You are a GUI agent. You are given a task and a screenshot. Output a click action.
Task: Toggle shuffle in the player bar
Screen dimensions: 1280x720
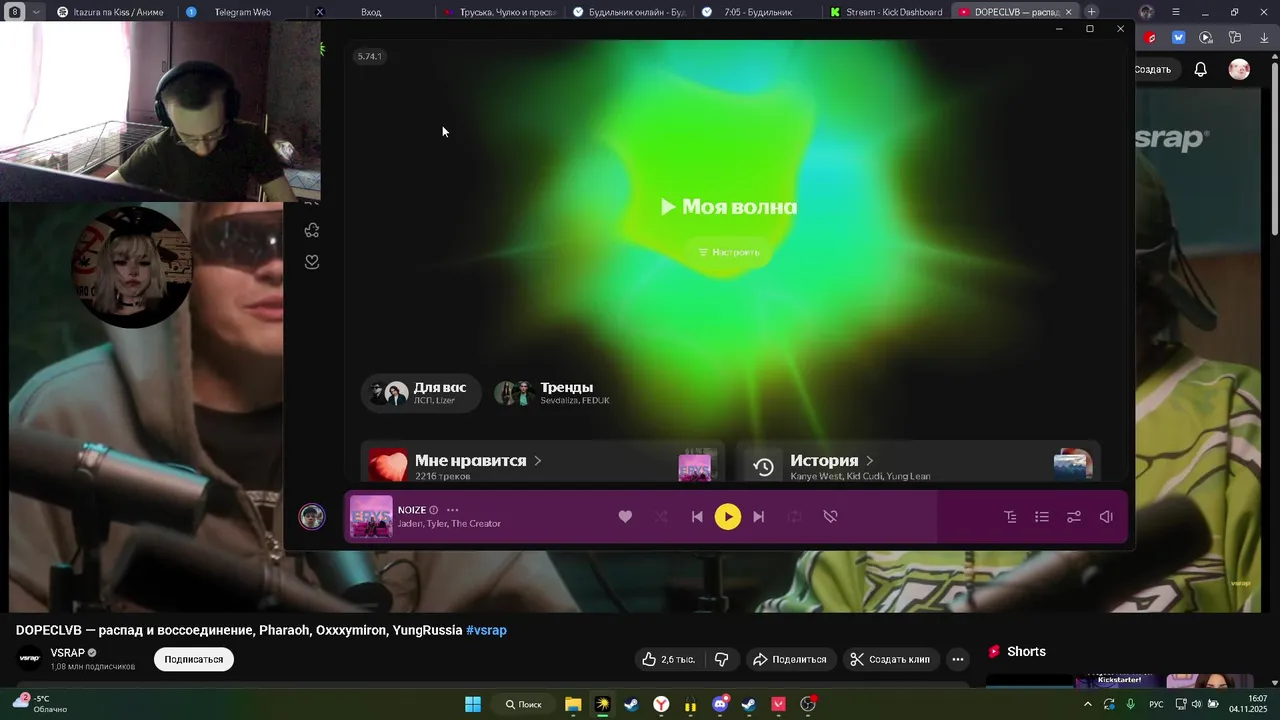pos(661,517)
